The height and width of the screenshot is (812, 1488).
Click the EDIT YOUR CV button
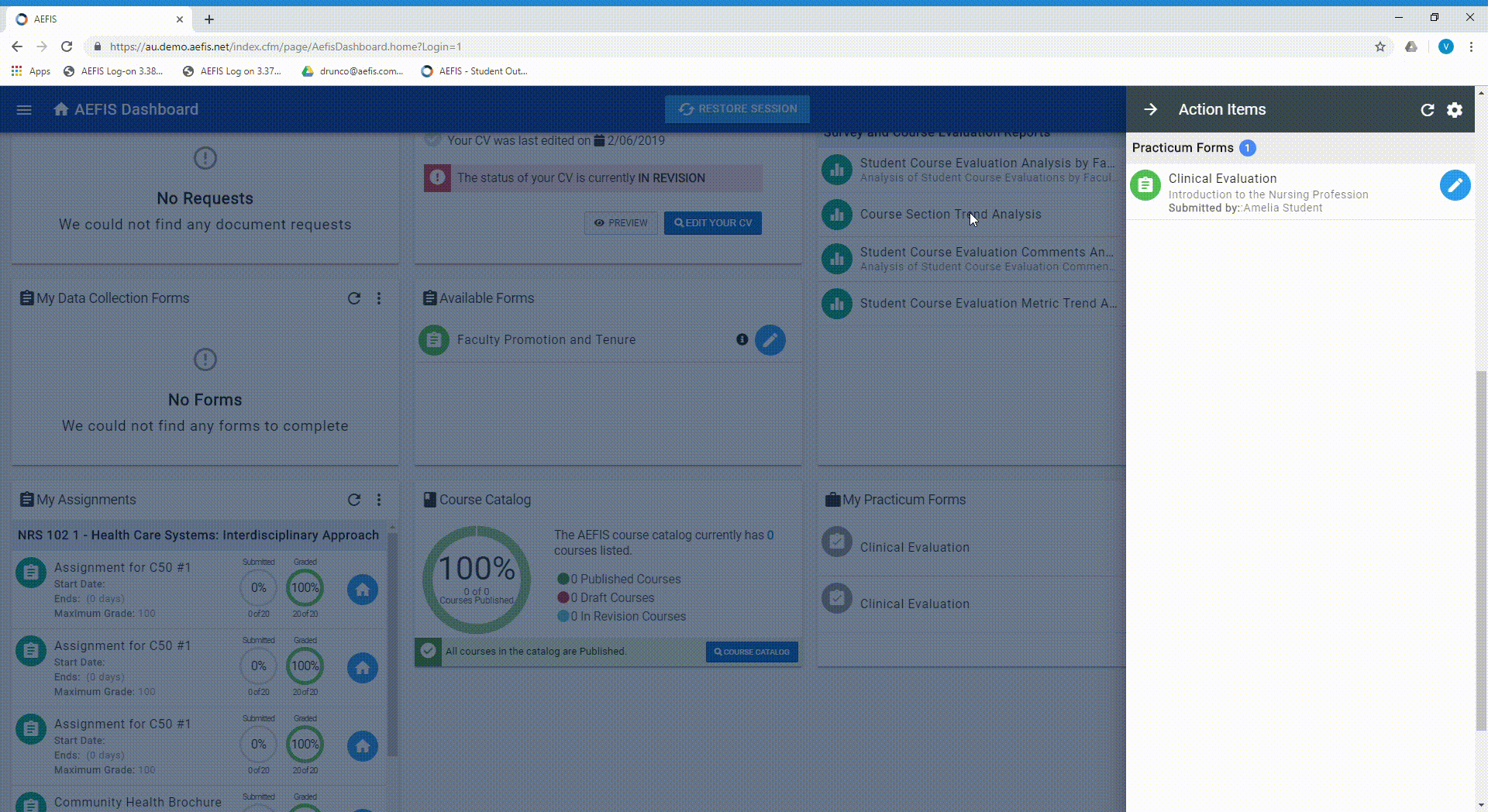click(713, 223)
